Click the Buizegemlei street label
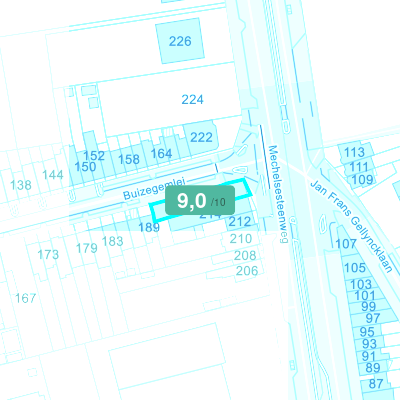The image size is (400, 400). (154, 189)
